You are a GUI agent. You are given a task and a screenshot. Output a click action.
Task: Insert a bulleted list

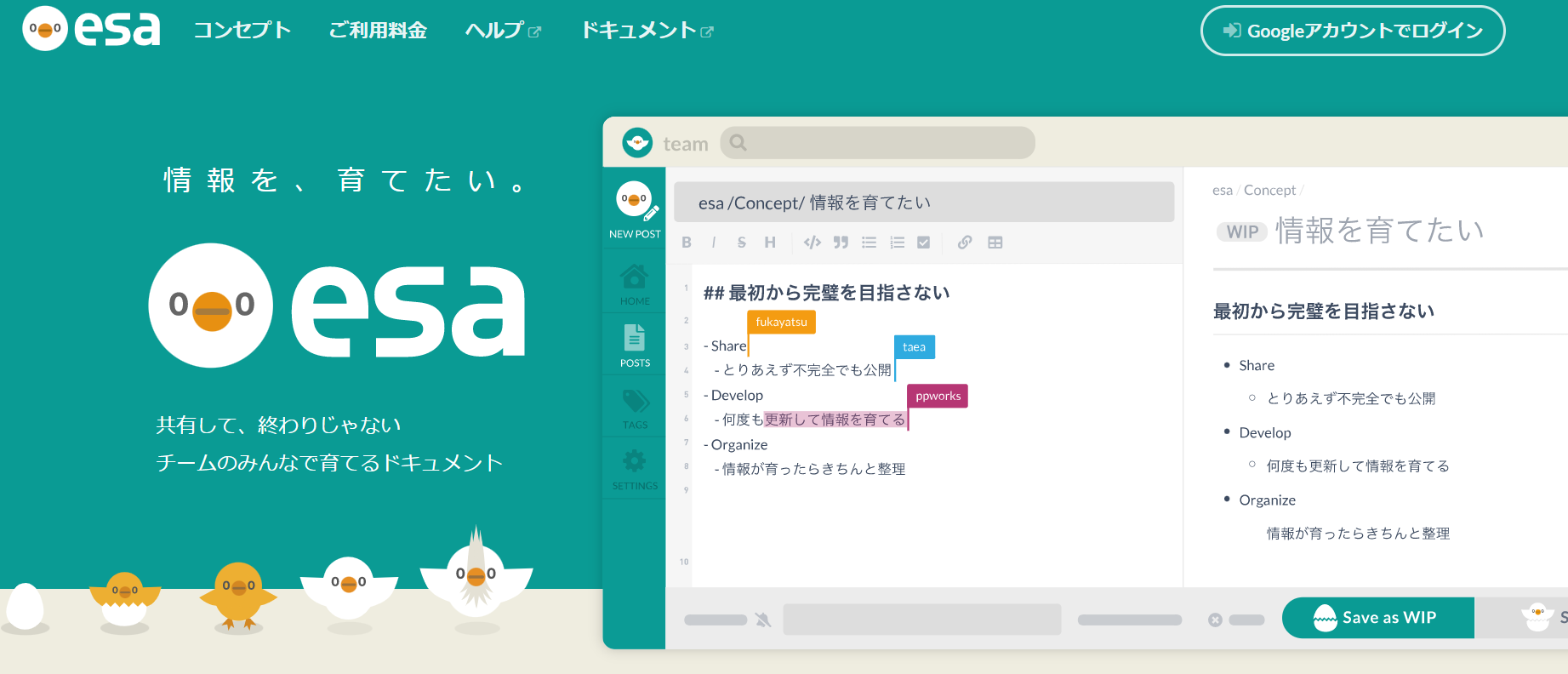pyautogui.click(x=869, y=243)
